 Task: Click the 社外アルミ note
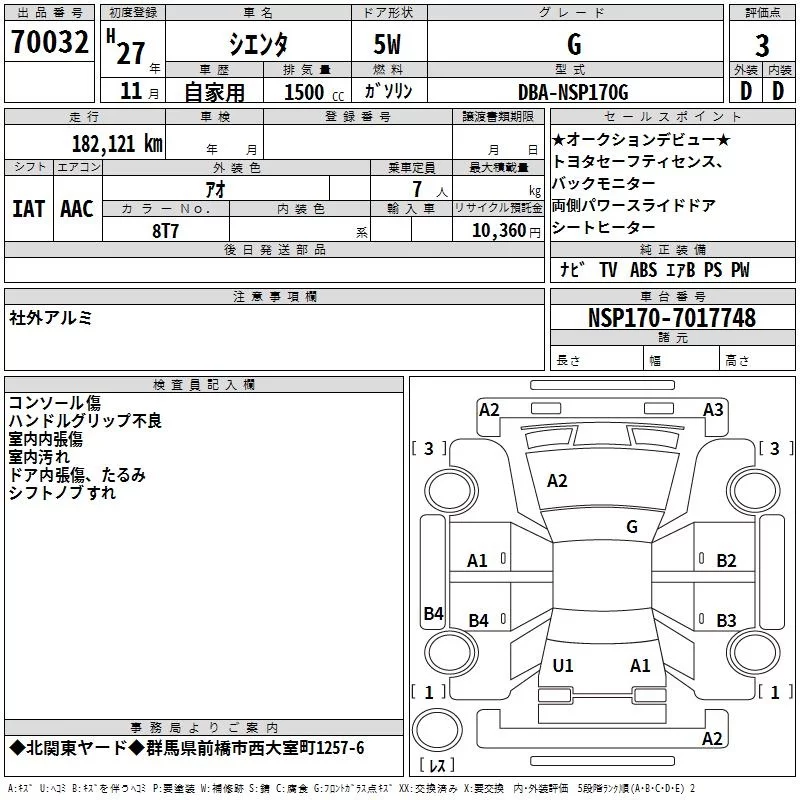(51, 318)
